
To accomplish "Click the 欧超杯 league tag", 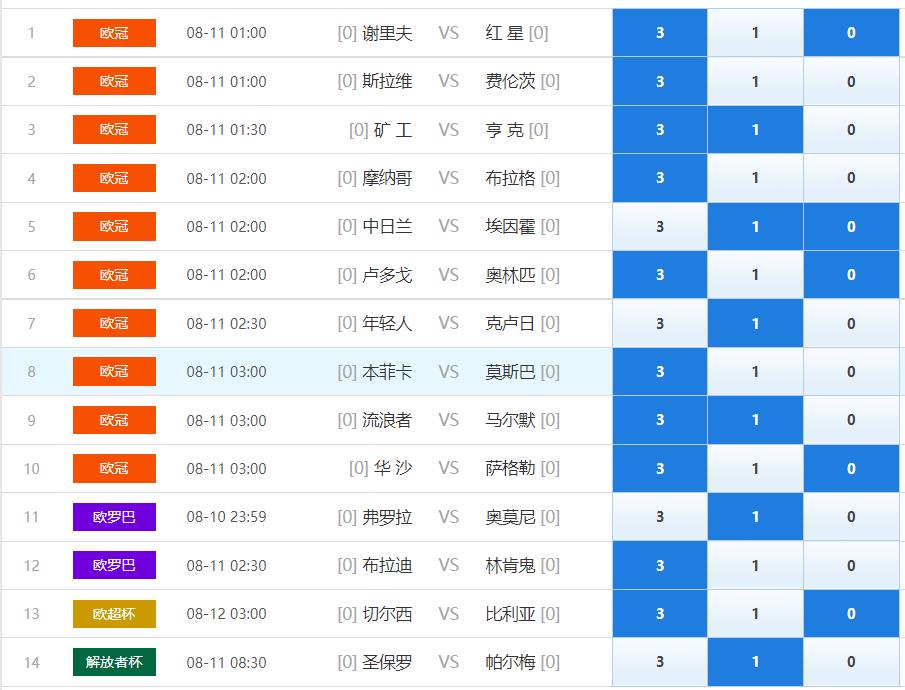I will click(x=114, y=614).
